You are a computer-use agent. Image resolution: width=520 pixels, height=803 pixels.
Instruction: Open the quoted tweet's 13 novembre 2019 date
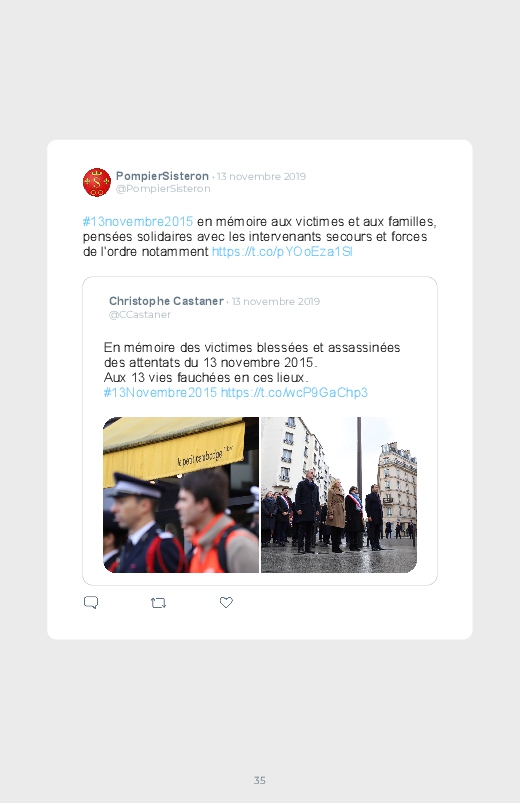(x=276, y=301)
